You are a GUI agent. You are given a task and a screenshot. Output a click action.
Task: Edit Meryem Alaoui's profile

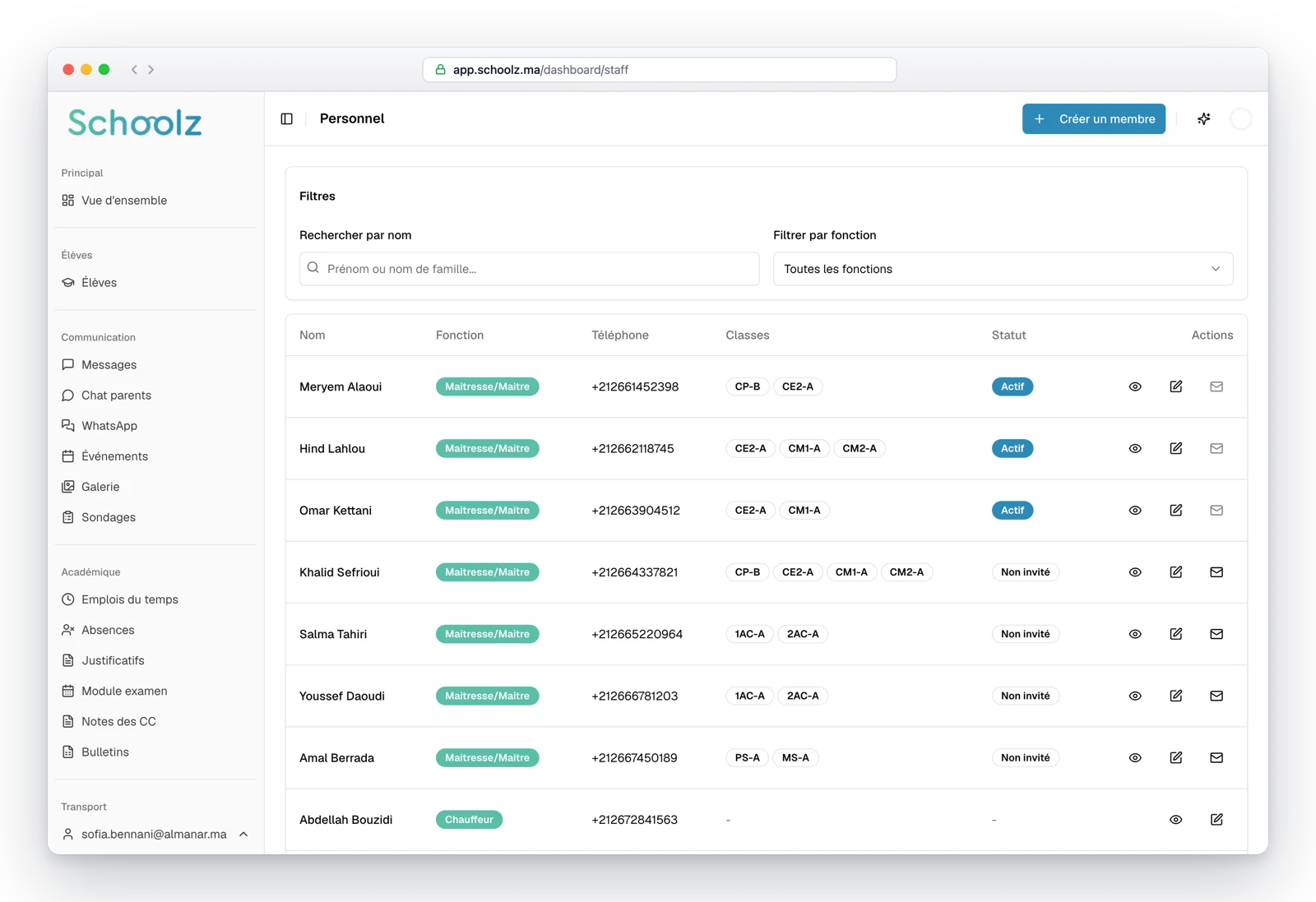click(1176, 386)
